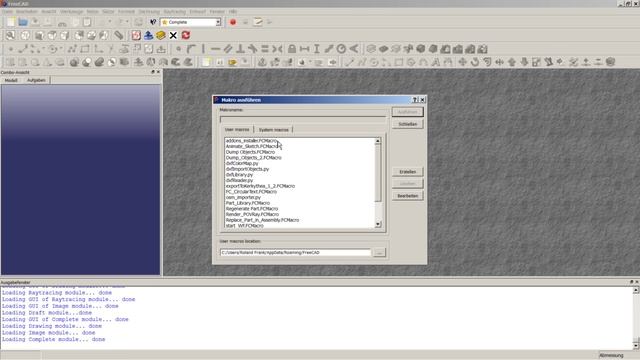Select the measure distance ruler icon
640x360 pixels.
pyautogui.click(x=118, y=36)
